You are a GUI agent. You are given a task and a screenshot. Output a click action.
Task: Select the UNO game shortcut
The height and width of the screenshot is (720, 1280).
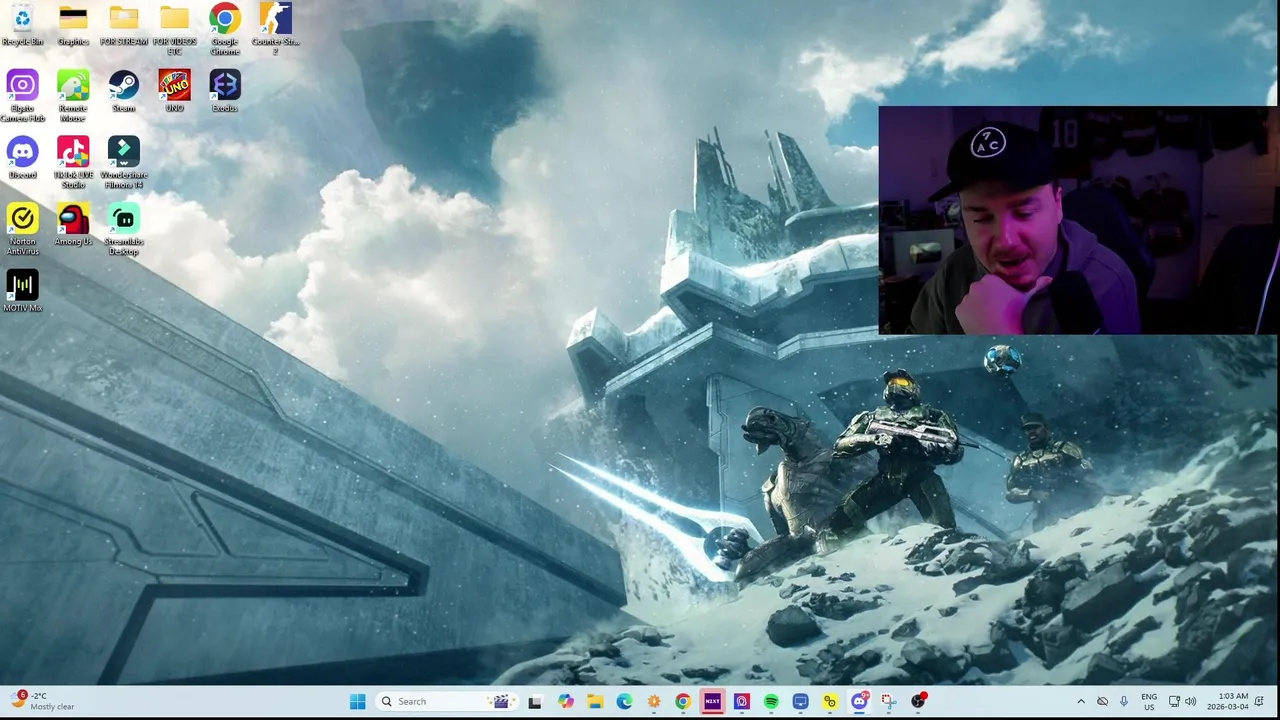click(174, 91)
